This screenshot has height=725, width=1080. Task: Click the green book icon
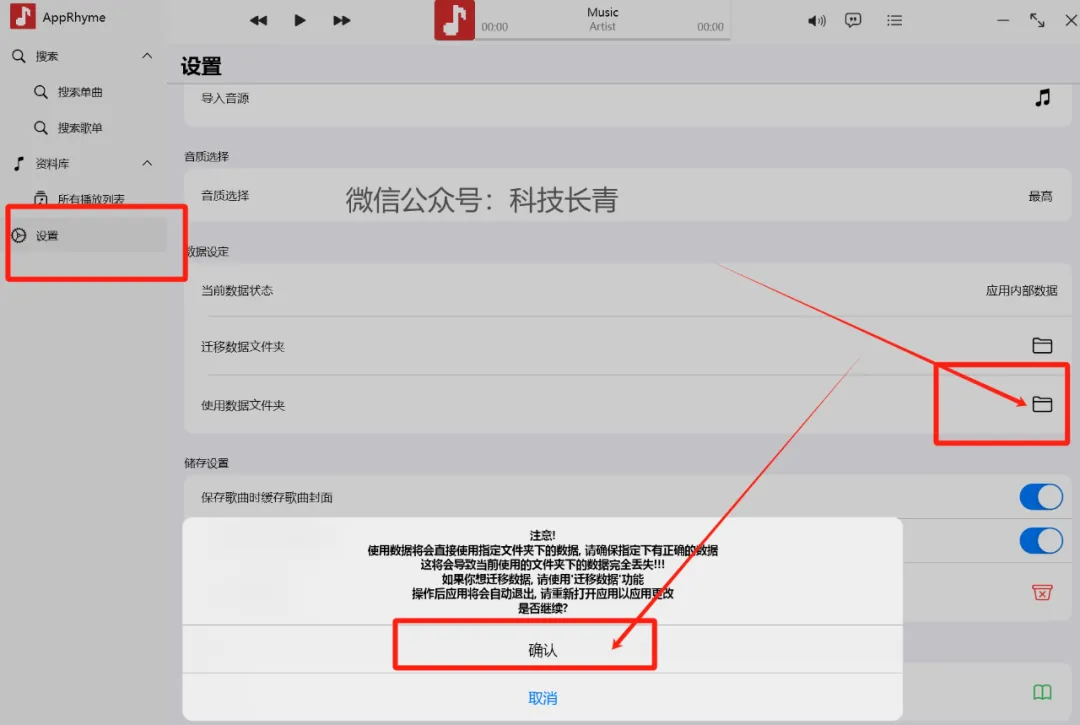[1042, 692]
